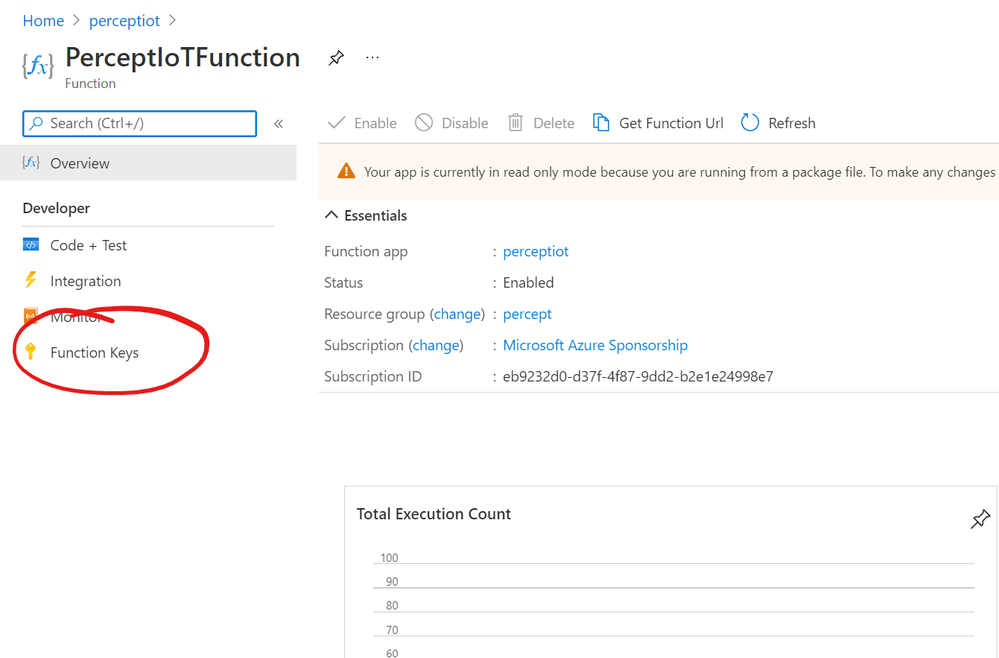Screen dimensions: 999x658
Task: Collapse the sidebar with double chevron
Action: pos(279,123)
